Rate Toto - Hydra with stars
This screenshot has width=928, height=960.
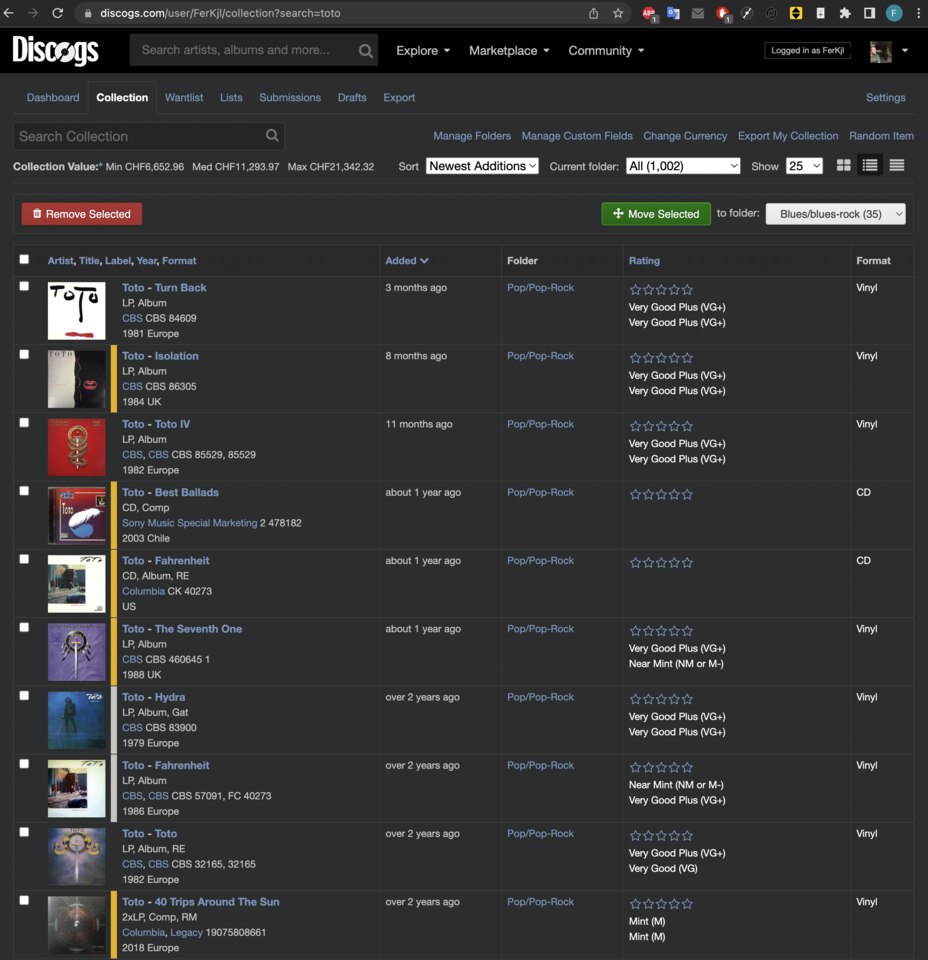click(661, 699)
